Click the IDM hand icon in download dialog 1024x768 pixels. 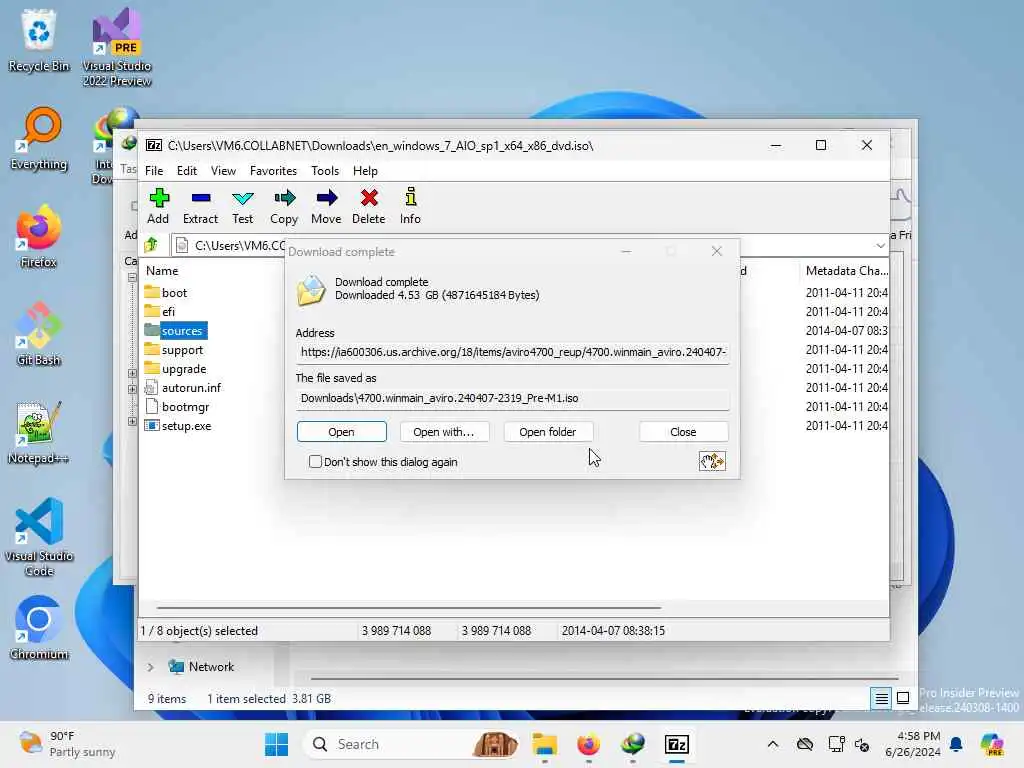712,461
